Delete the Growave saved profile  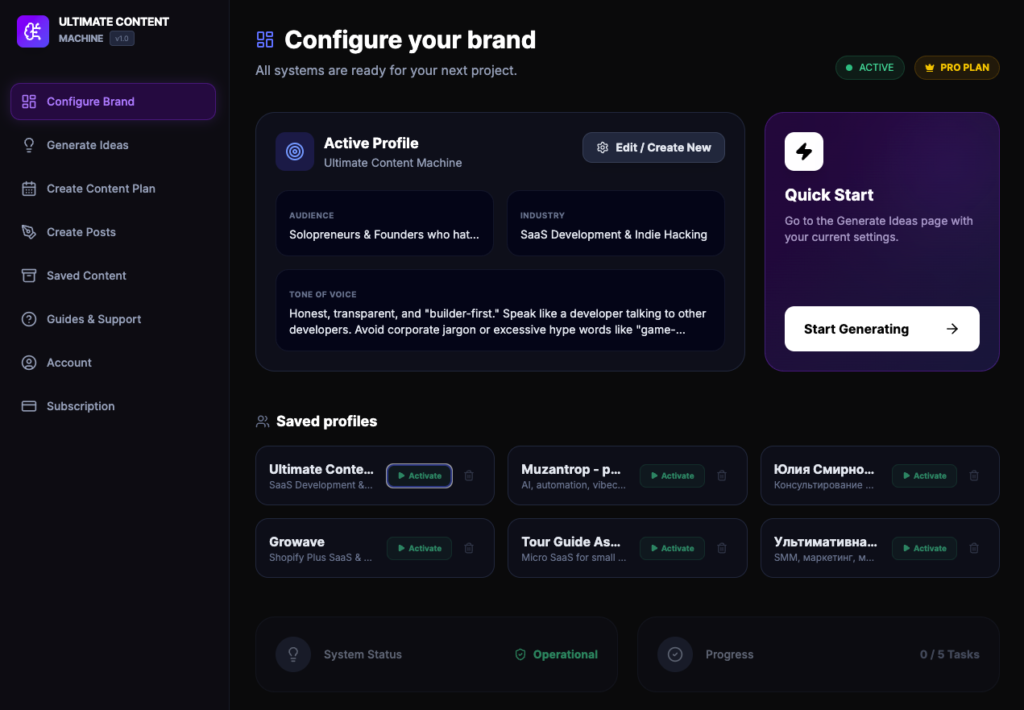tap(469, 548)
